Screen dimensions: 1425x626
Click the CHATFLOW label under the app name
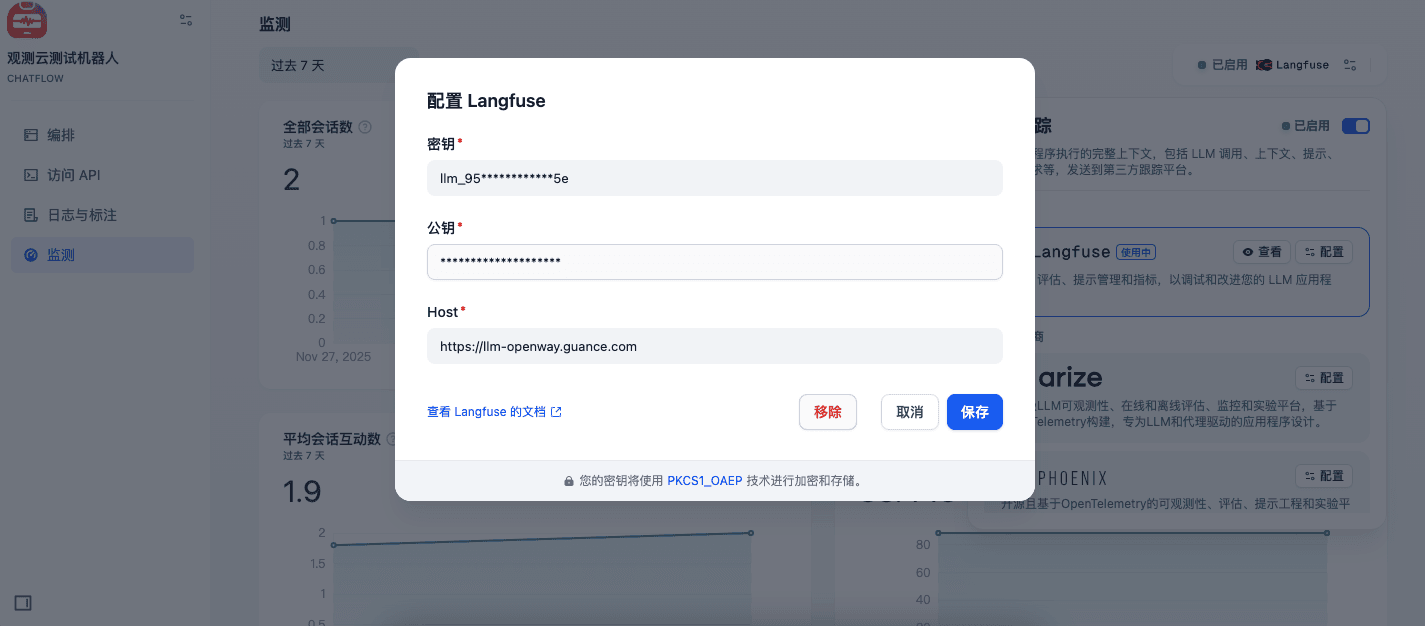tap(36, 79)
